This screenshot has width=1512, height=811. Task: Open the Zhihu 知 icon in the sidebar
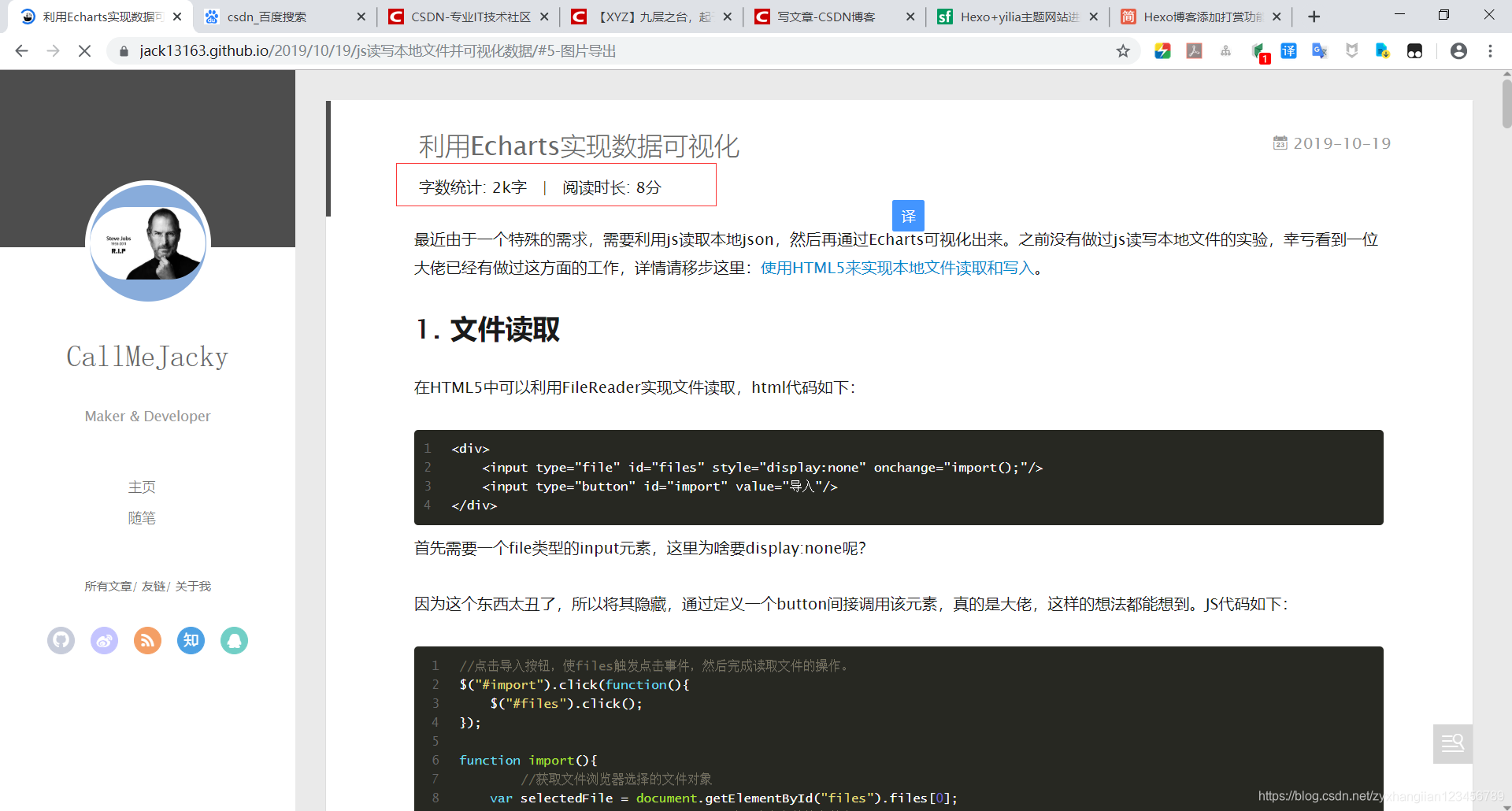(191, 641)
